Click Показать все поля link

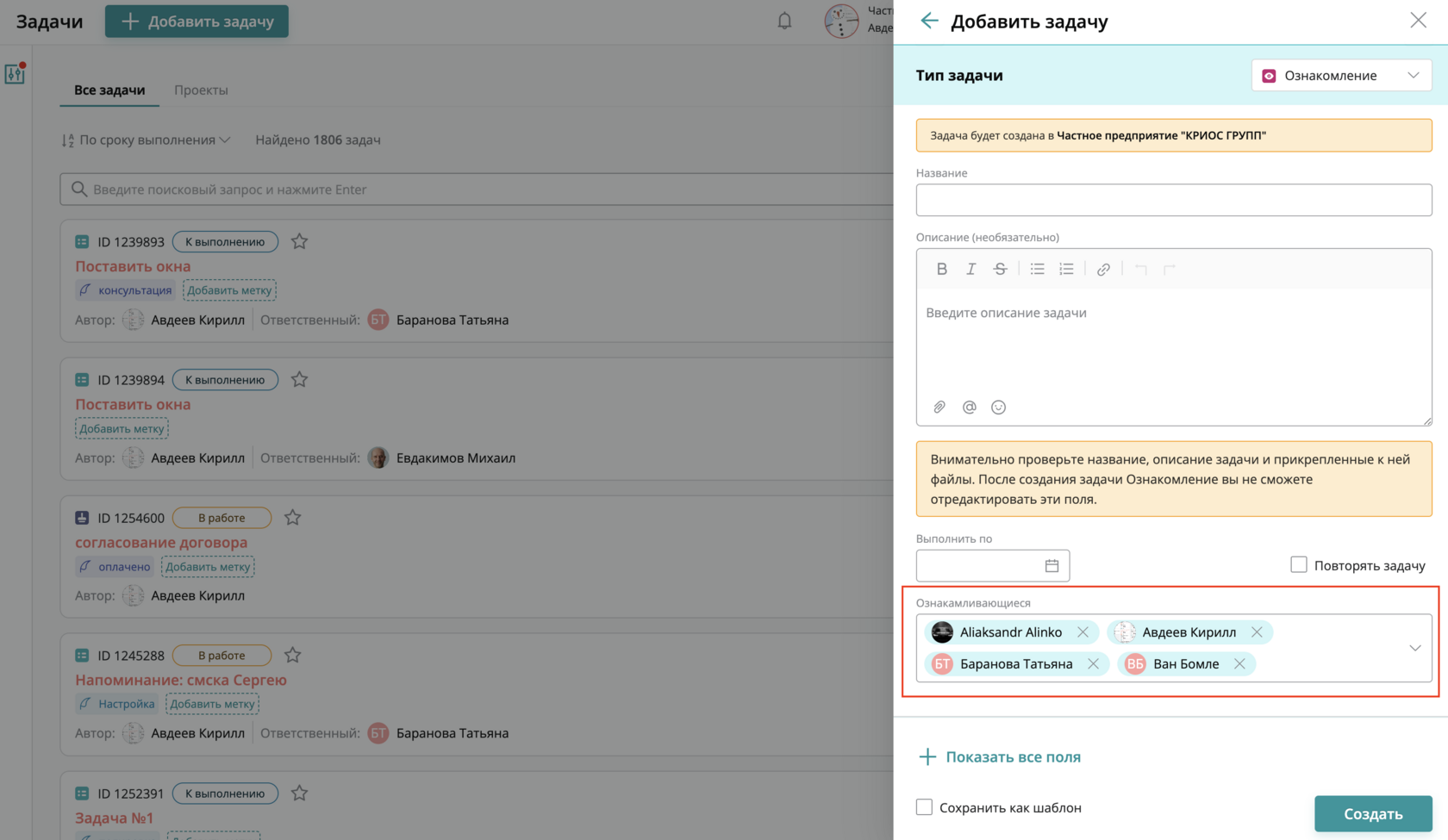[x=1000, y=757]
